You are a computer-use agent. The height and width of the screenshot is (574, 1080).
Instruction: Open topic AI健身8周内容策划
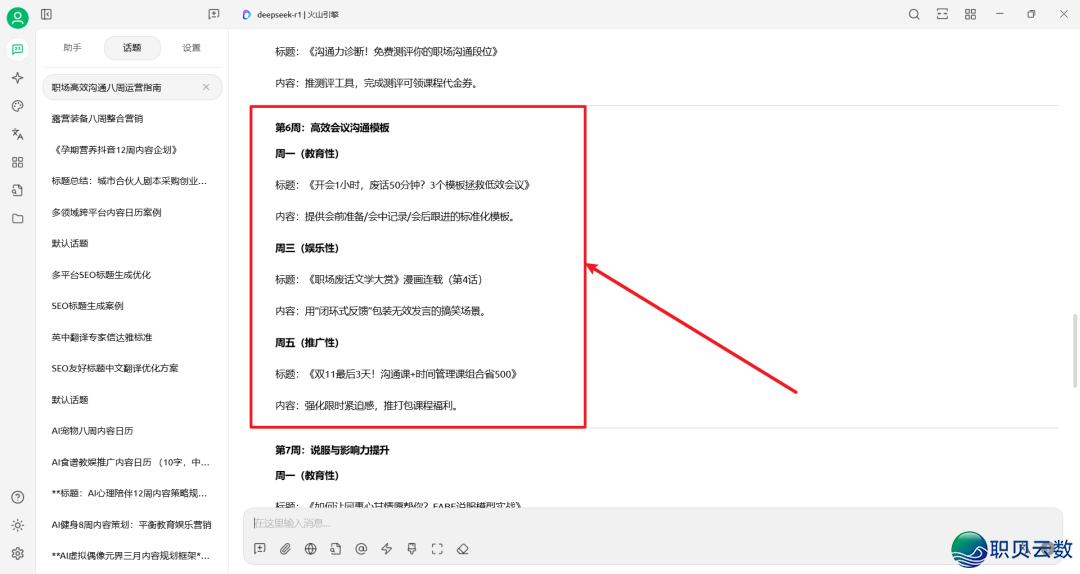click(x=132, y=524)
